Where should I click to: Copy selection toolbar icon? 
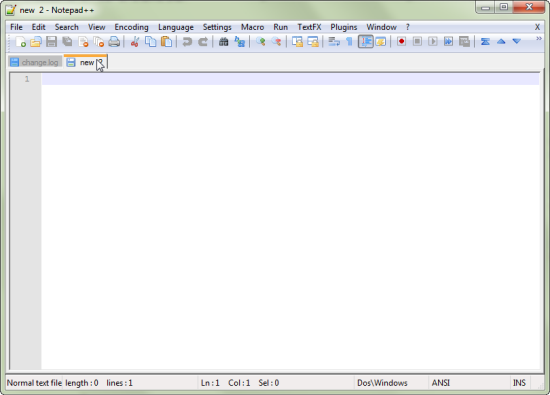(x=150, y=42)
